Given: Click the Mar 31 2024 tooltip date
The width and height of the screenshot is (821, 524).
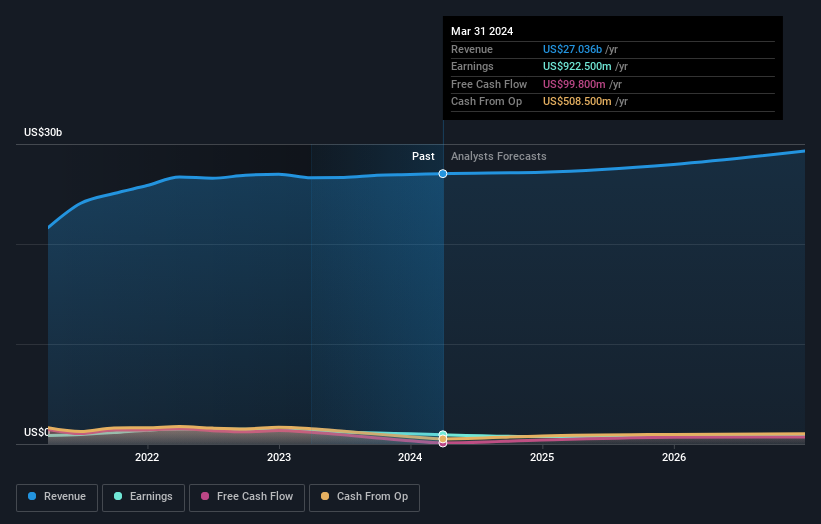Looking at the screenshot, I should click(x=482, y=31).
